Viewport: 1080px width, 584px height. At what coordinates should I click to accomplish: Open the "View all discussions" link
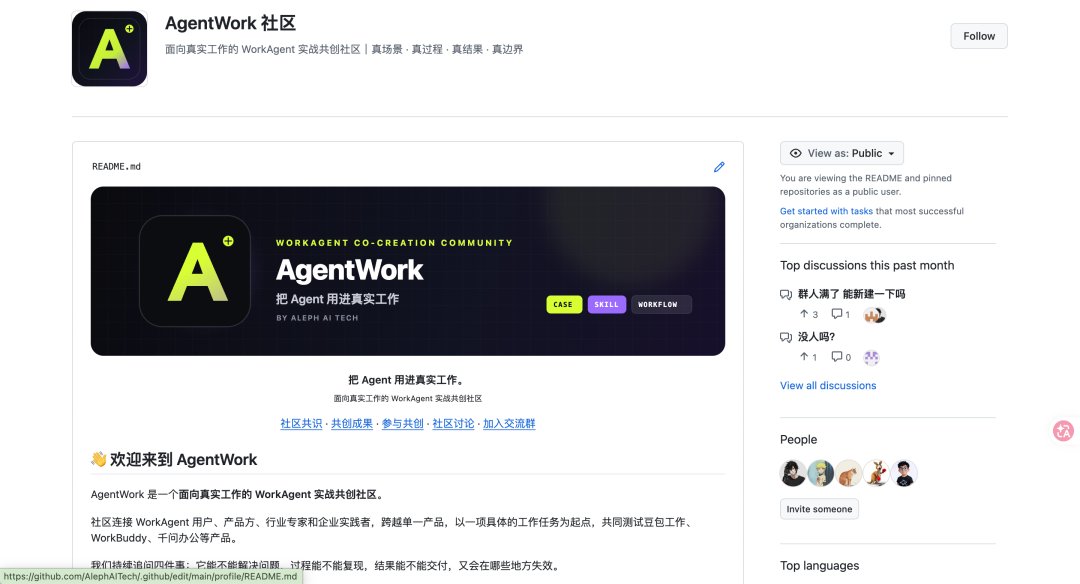828,386
